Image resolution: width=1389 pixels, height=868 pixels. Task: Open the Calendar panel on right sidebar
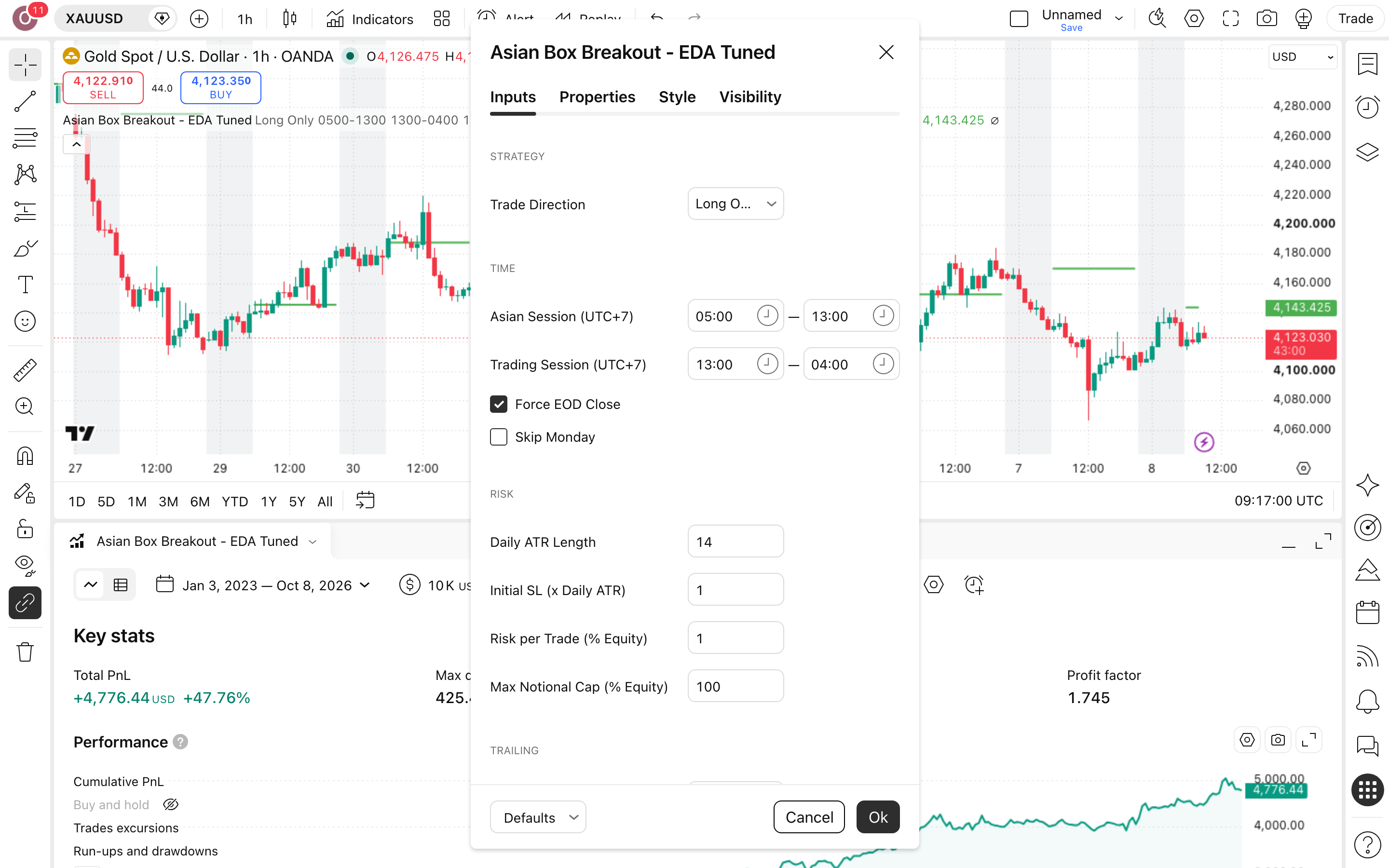[1367, 612]
